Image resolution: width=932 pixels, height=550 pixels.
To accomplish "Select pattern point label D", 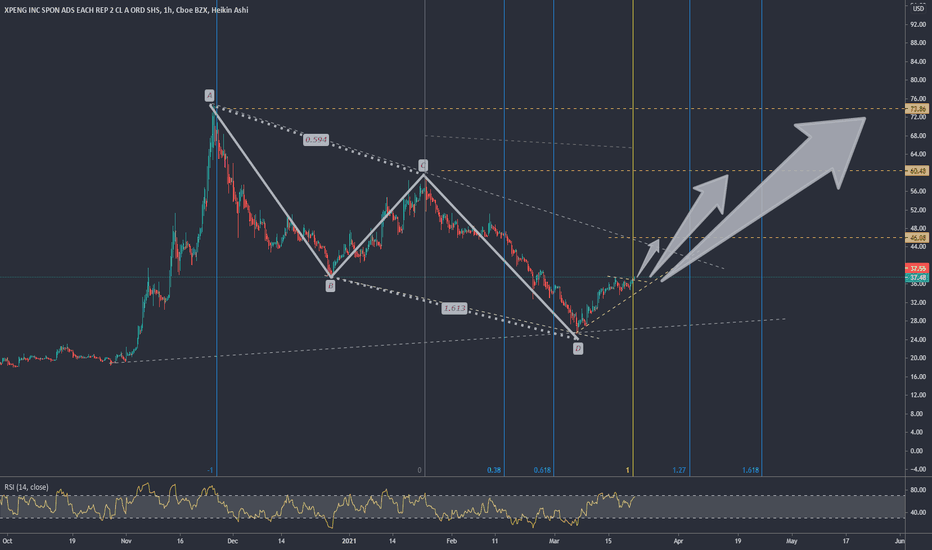I will tap(578, 349).
